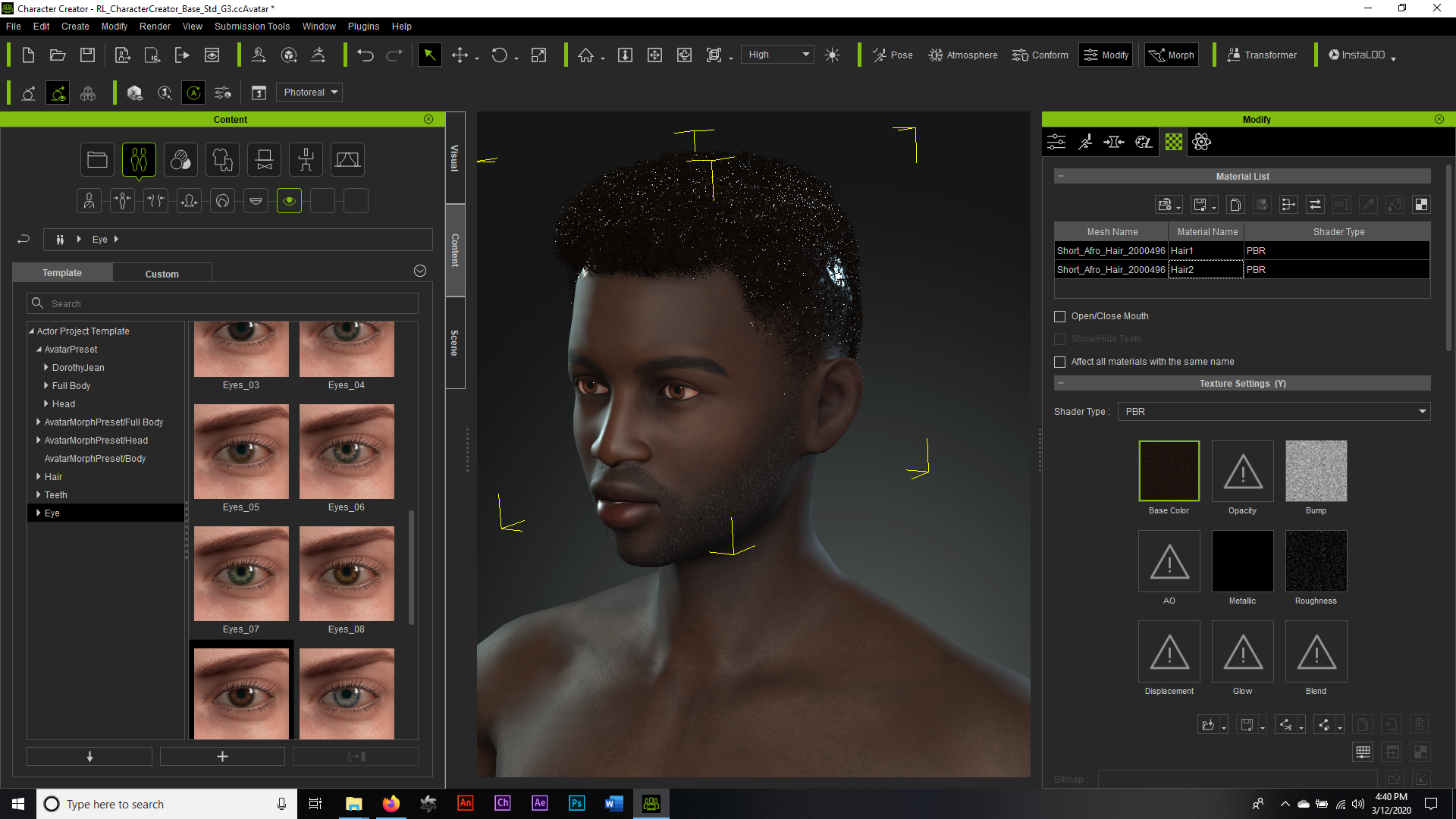The image size is (1456, 819).
Task: Open the High quality dropdown
Action: 777,55
